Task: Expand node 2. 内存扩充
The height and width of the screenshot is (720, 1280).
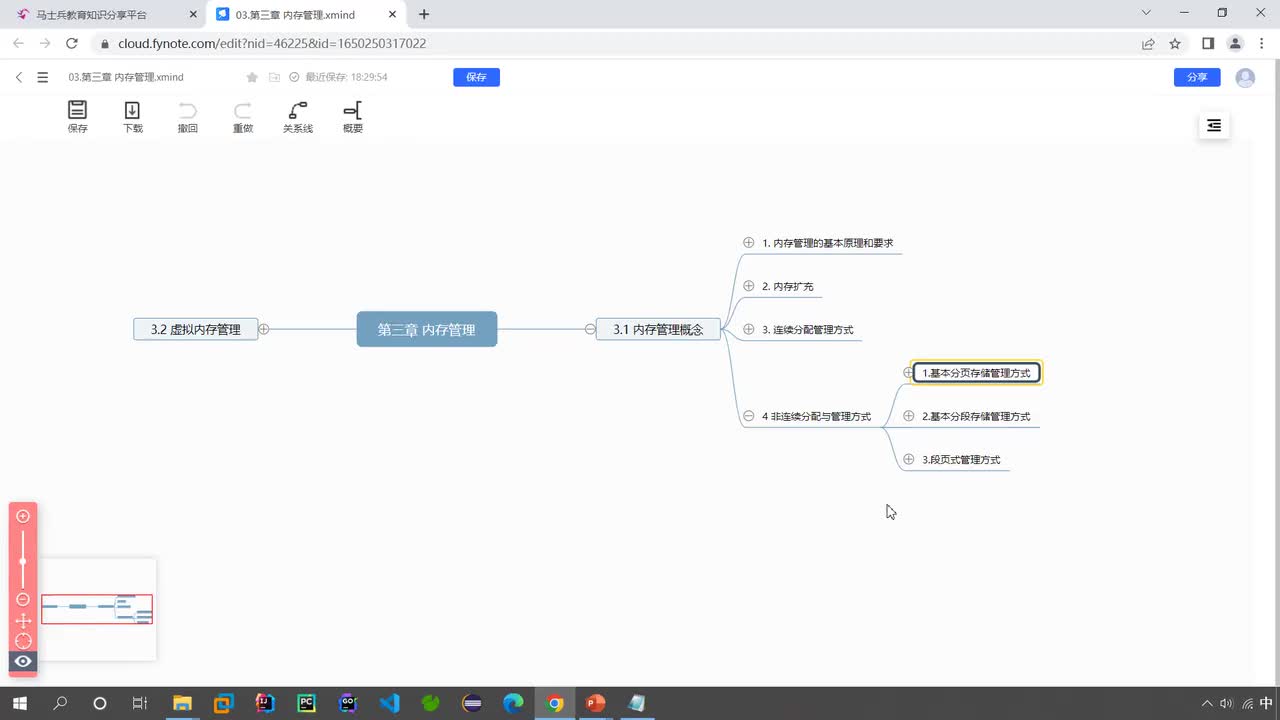Action: [x=748, y=286]
